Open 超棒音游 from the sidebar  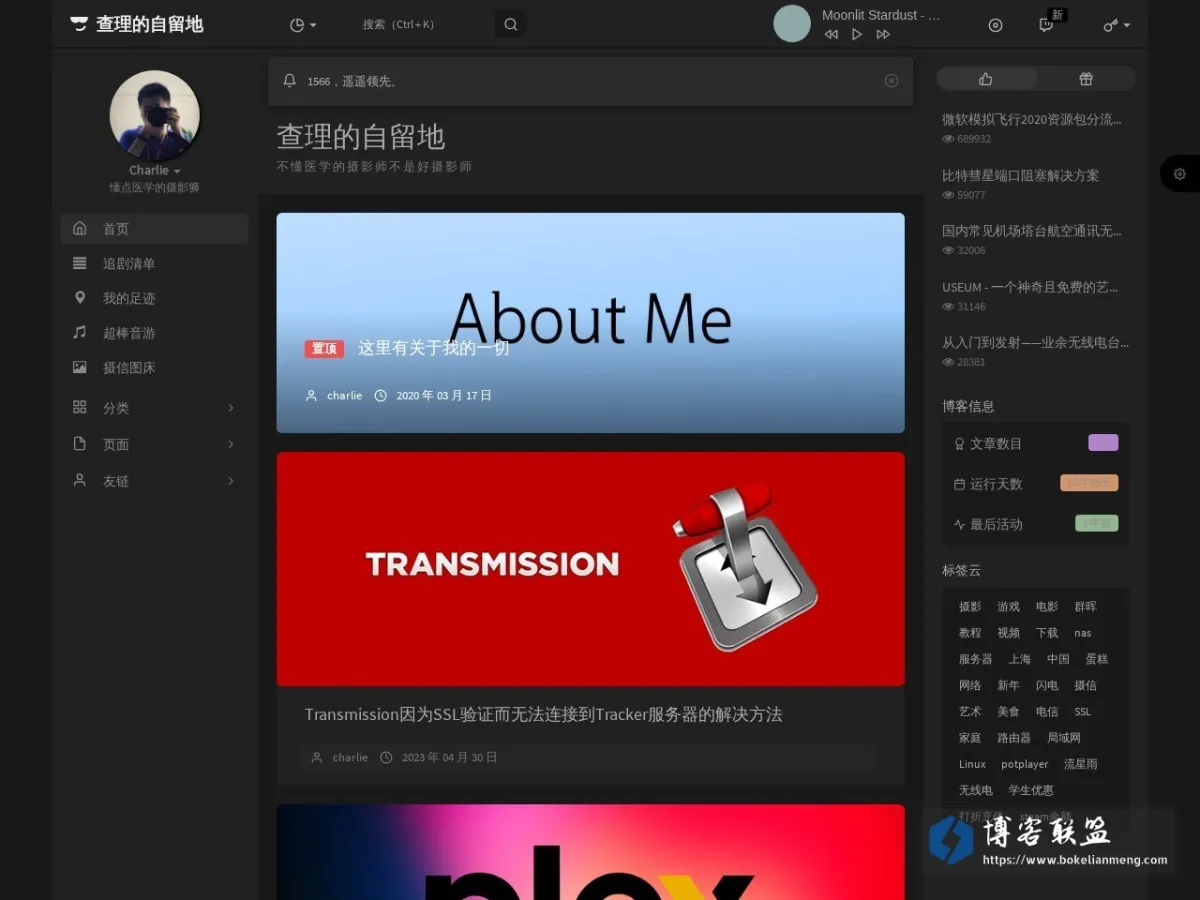pyautogui.click(x=155, y=333)
